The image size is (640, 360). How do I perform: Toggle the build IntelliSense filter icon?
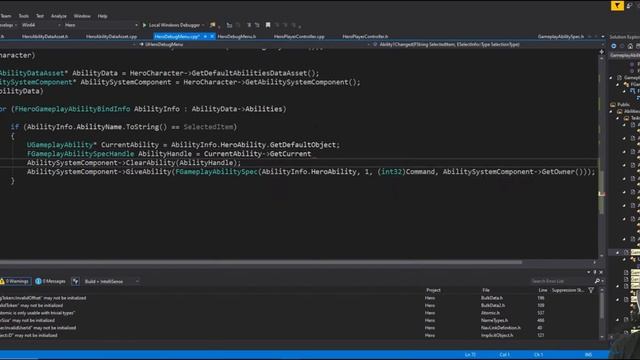[76, 281]
